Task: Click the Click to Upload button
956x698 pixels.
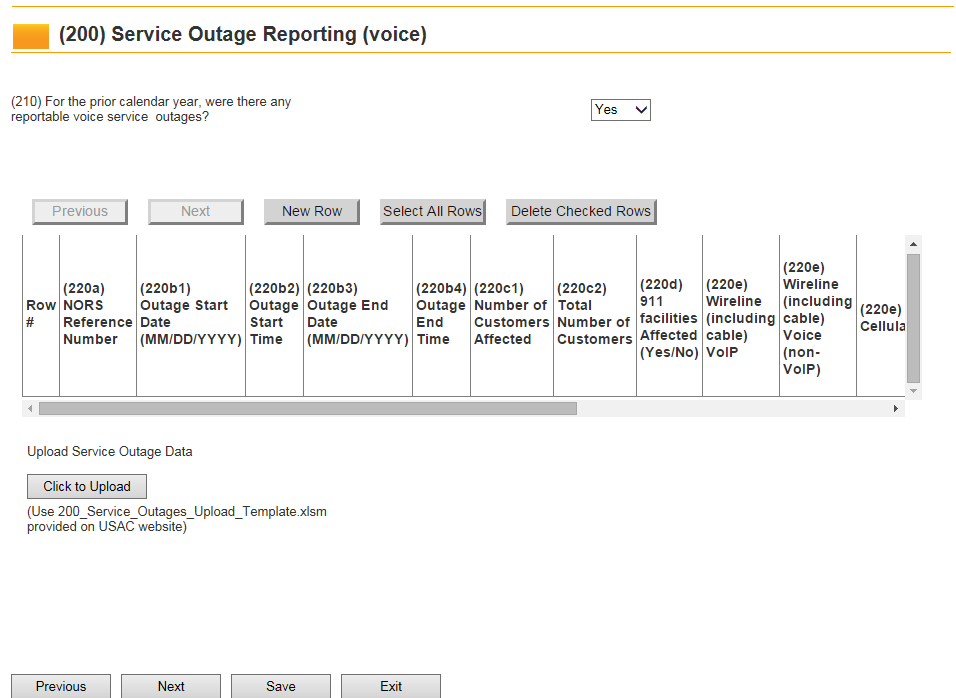Action: (87, 486)
